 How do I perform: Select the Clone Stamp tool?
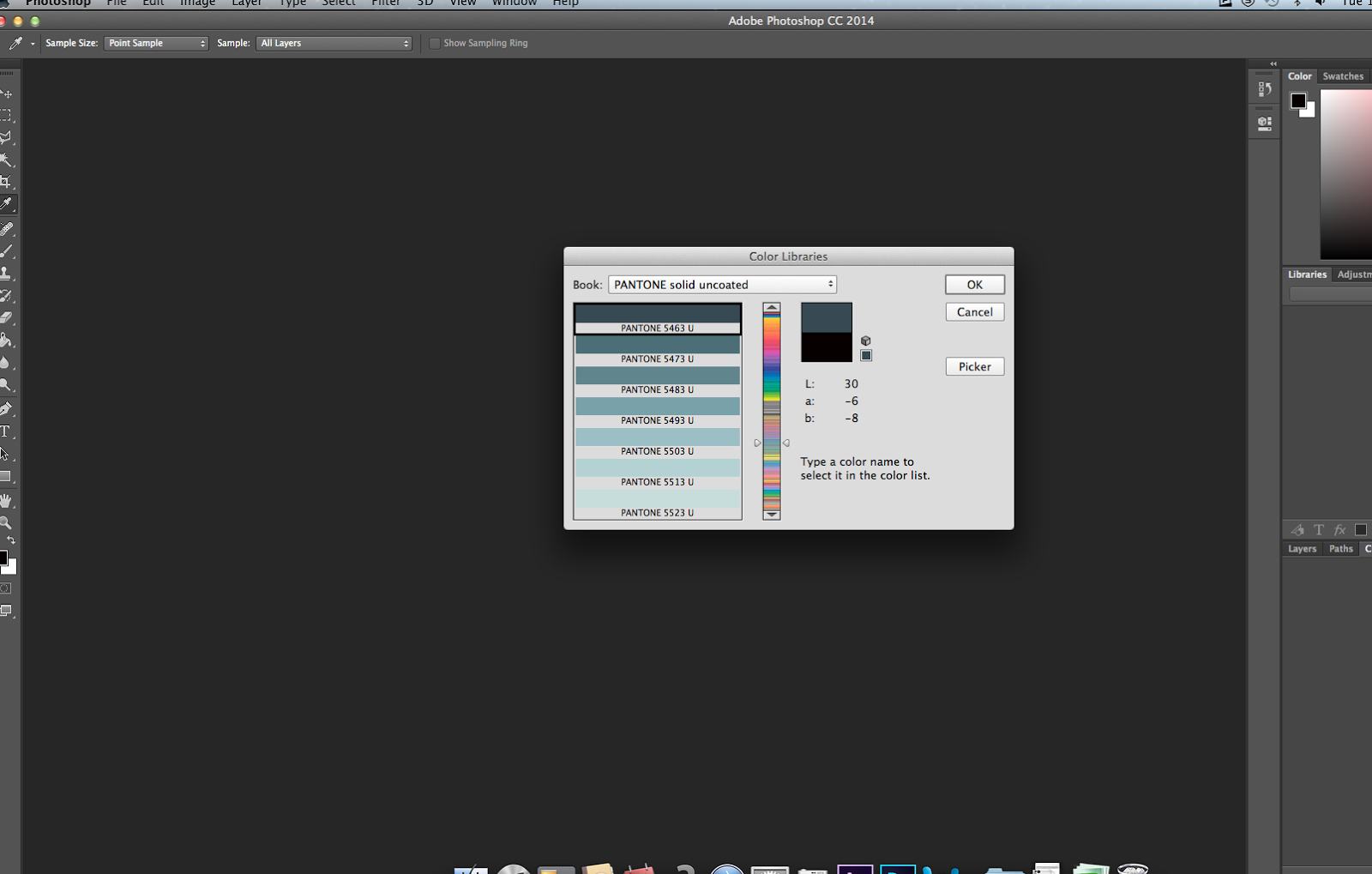point(7,274)
